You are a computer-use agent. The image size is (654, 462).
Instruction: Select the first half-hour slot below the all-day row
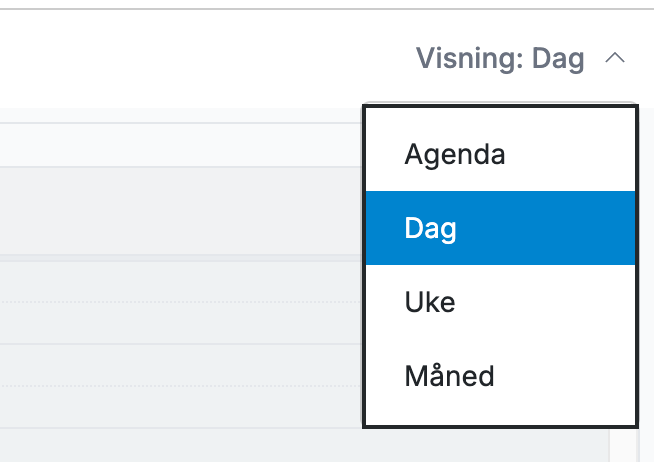click(181, 282)
